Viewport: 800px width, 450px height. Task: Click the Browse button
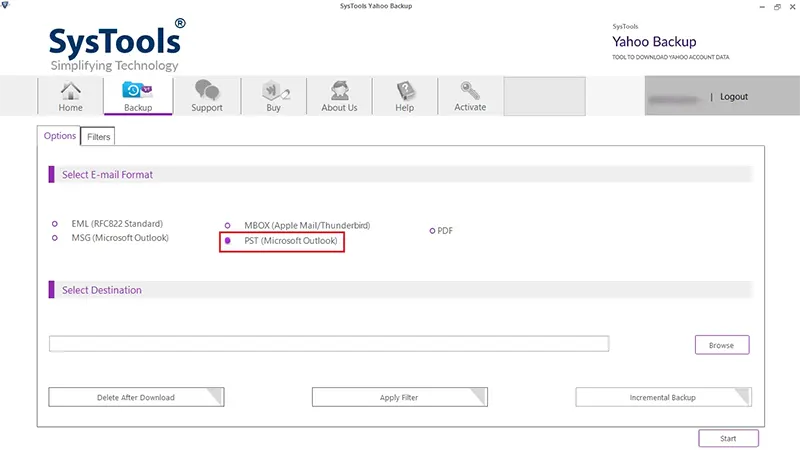click(x=722, y=345)
